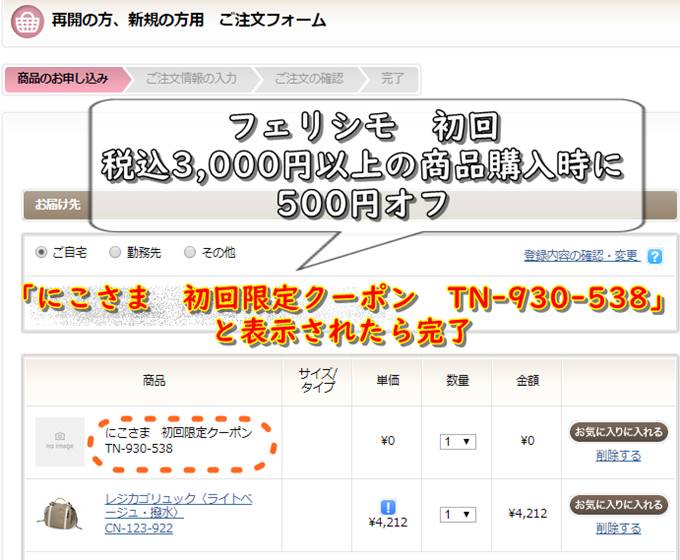Screen dimensions: 680x560
Task: Add the coupon row to favorites (お気に入りに入れる)
Action: point(618,432)
